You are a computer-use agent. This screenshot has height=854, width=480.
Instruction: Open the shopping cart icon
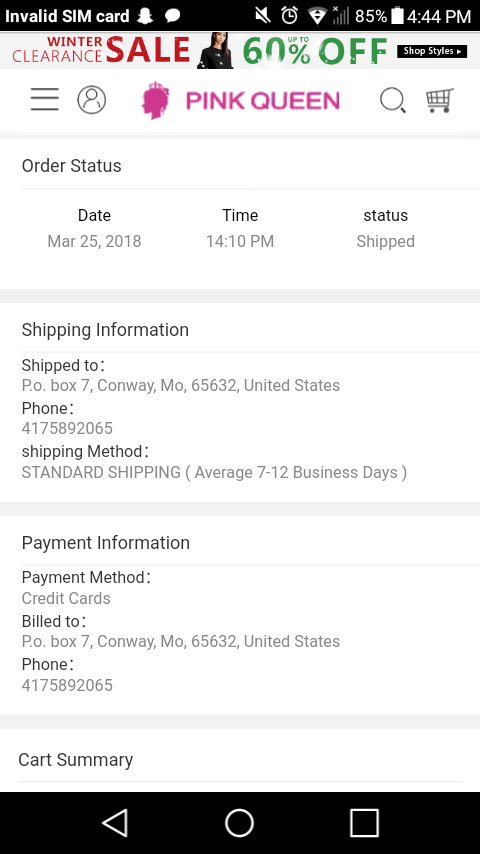point(440,100)
